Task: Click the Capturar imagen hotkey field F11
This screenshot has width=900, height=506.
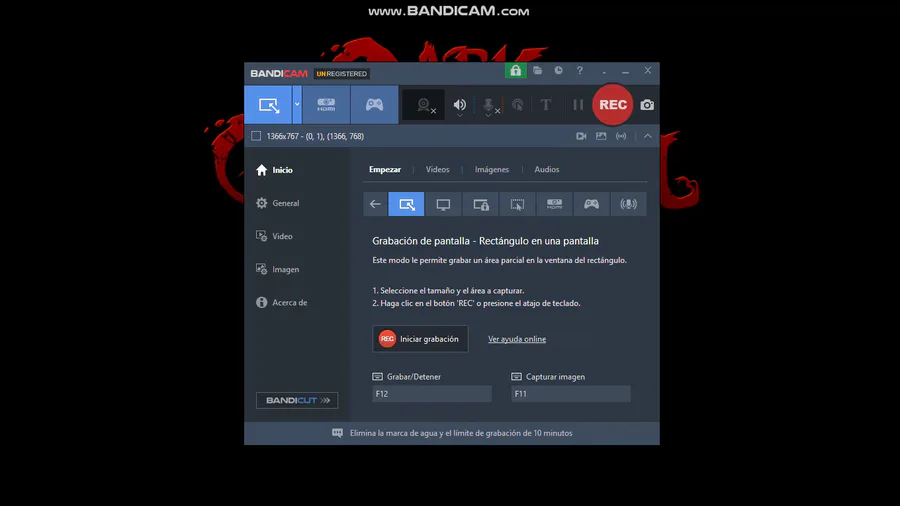Action: point(571,394)
